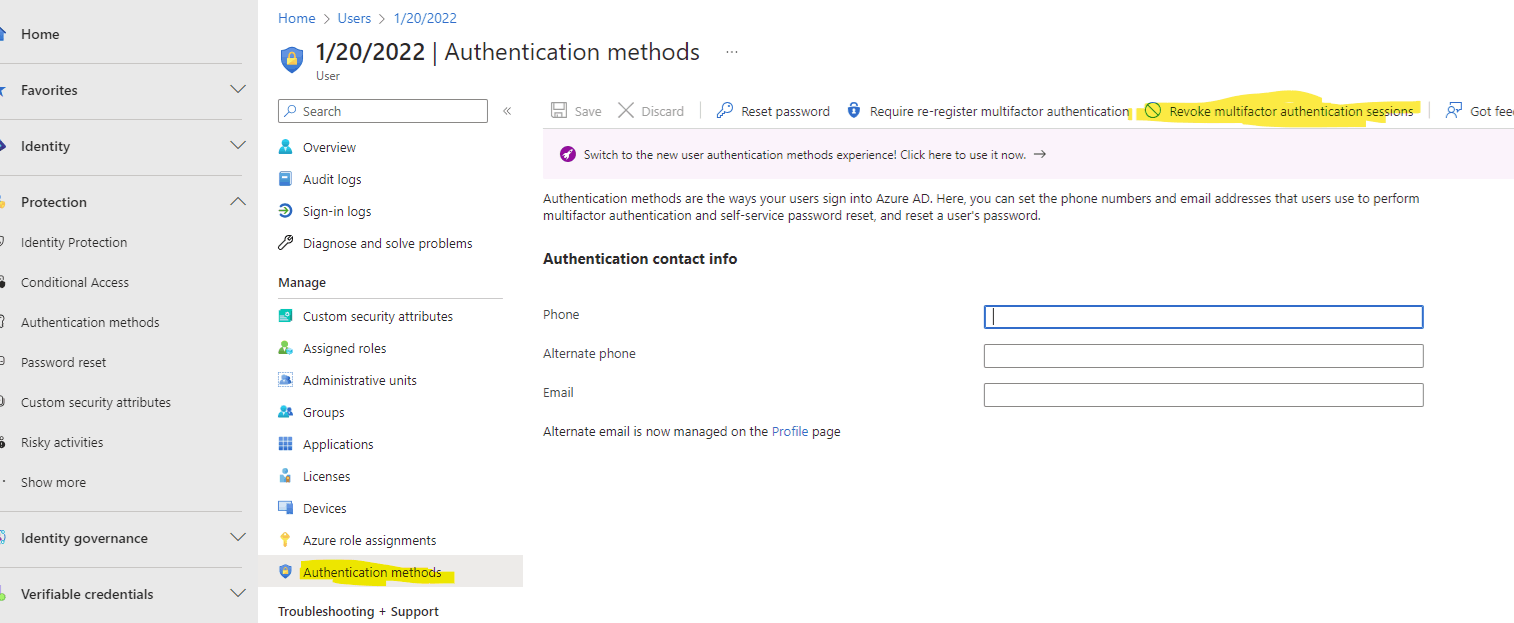This screenshot has width=1514, height=623.
Task: Click the Devices monitor icon
Action: pos(286,508)
